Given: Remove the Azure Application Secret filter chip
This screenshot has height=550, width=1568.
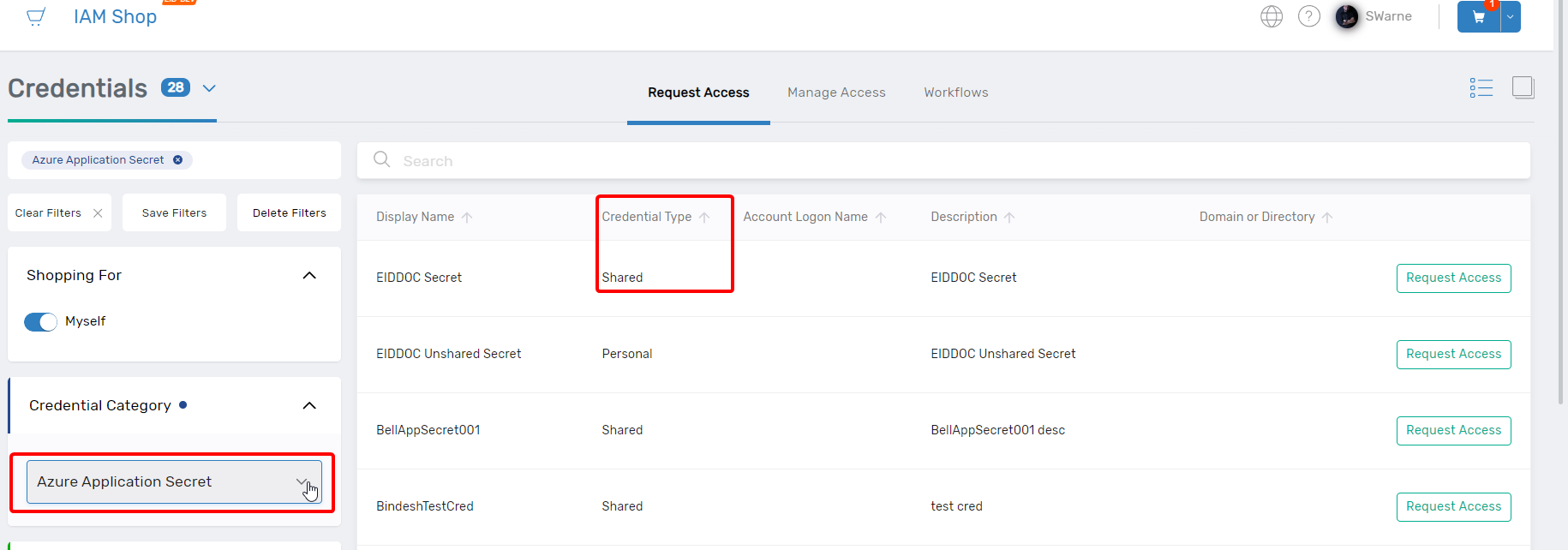Looking at the screenshot, I should click(178, 160).
